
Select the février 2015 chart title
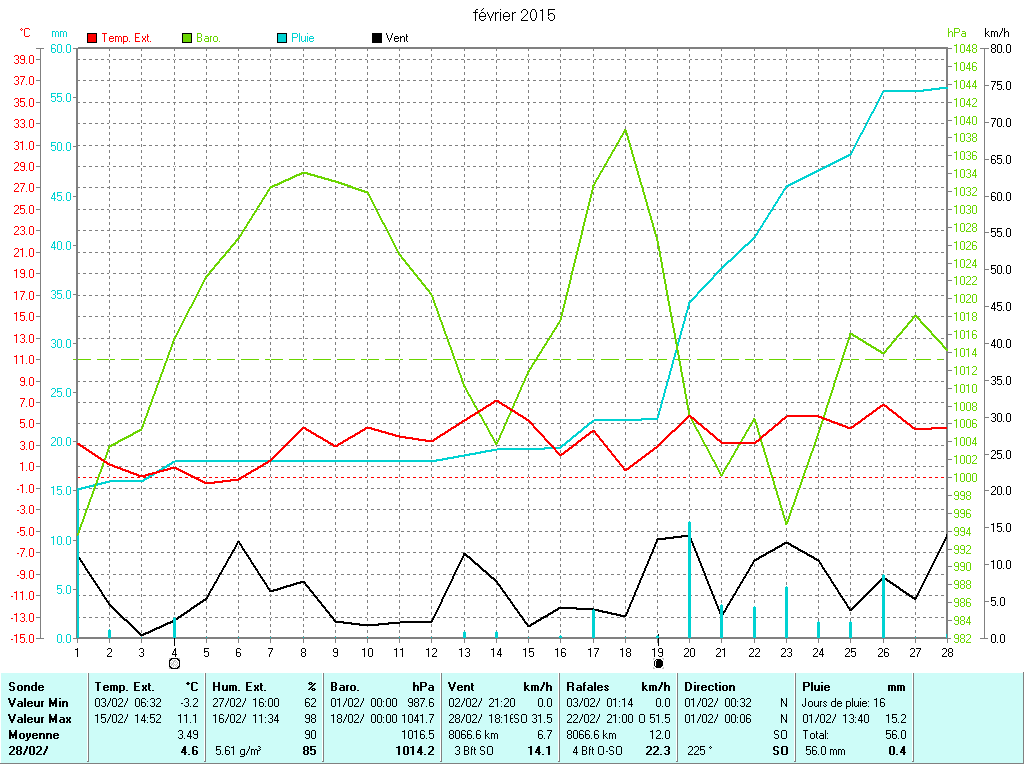pos(514,16)
